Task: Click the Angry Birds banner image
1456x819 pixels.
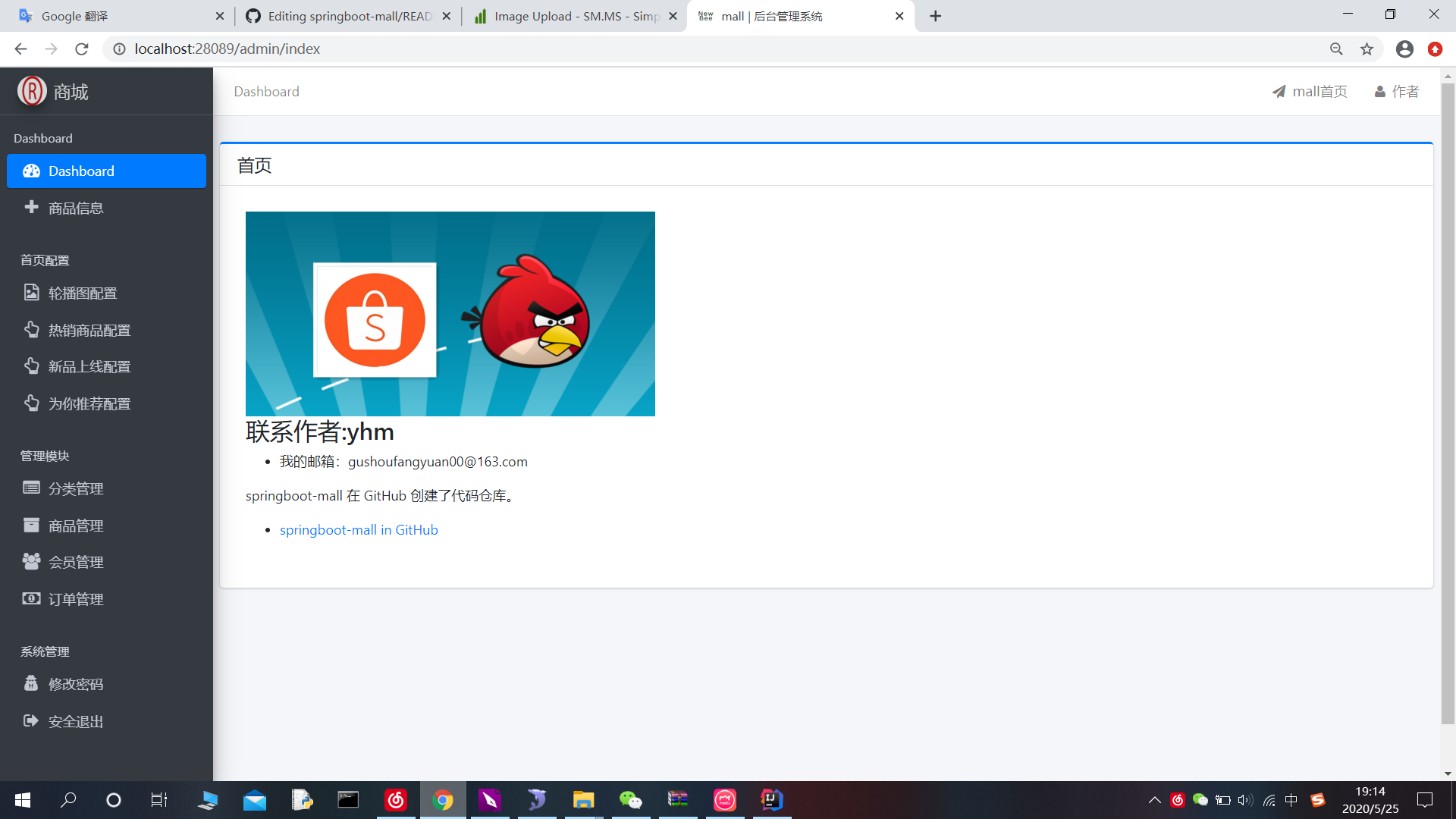Action: (x=450, y=314)
